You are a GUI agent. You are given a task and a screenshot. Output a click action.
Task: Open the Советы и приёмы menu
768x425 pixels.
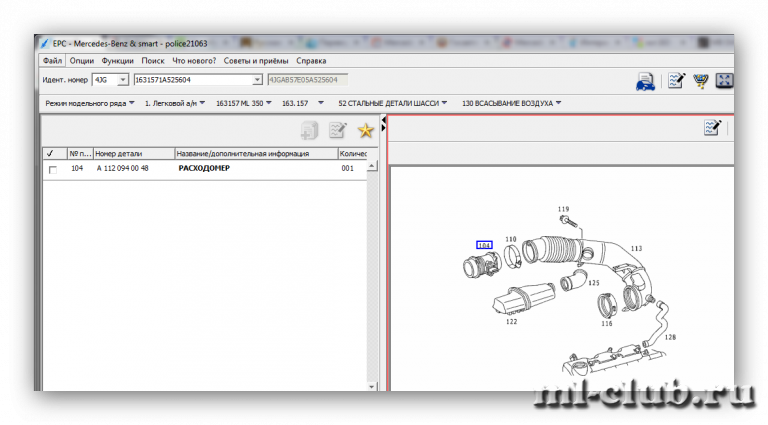(x=256, y=61)
